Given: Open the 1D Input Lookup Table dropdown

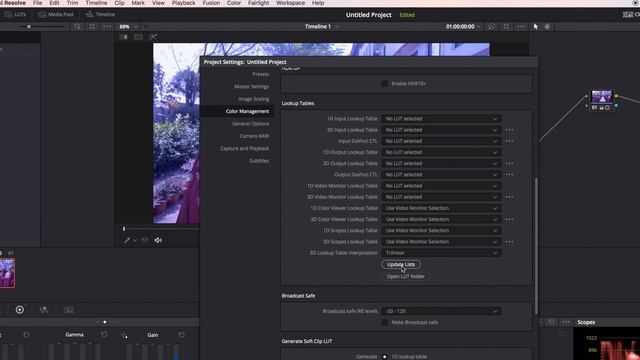Looking at the screenshot, I should tap(441, 119).
